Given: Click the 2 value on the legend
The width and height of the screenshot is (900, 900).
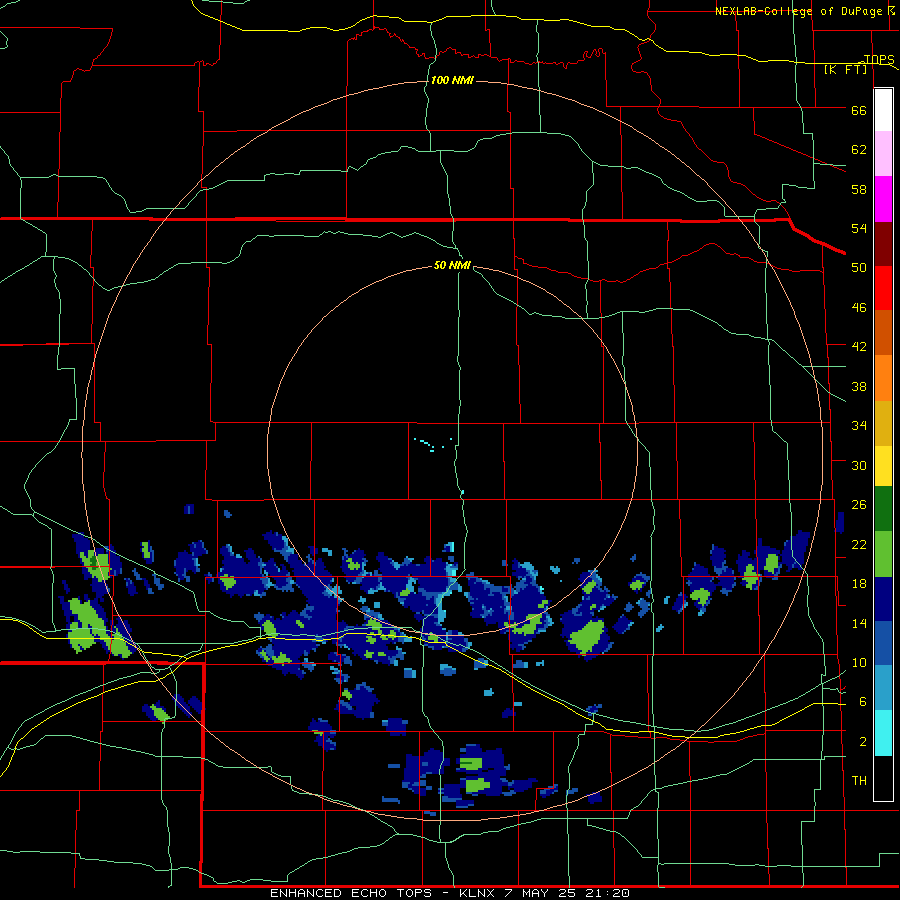Looking at the screenshot, I should 863,742.
